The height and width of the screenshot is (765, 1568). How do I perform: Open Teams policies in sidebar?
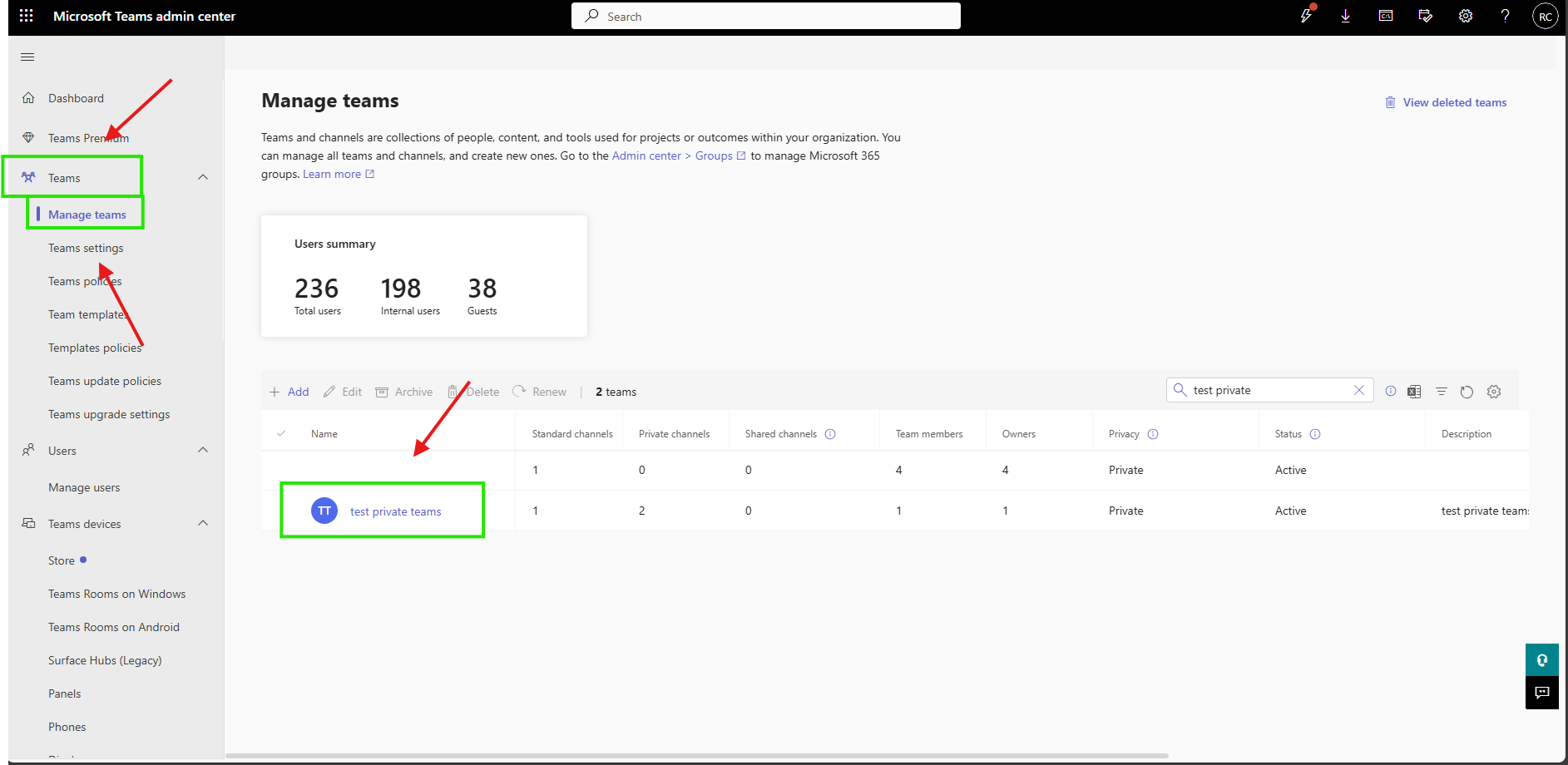(85, 281)
